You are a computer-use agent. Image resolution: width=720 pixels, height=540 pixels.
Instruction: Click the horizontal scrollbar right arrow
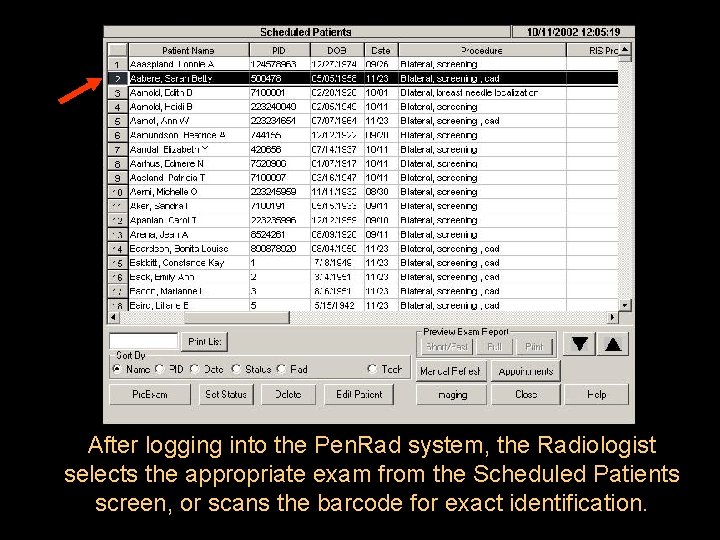coord(613,317)
